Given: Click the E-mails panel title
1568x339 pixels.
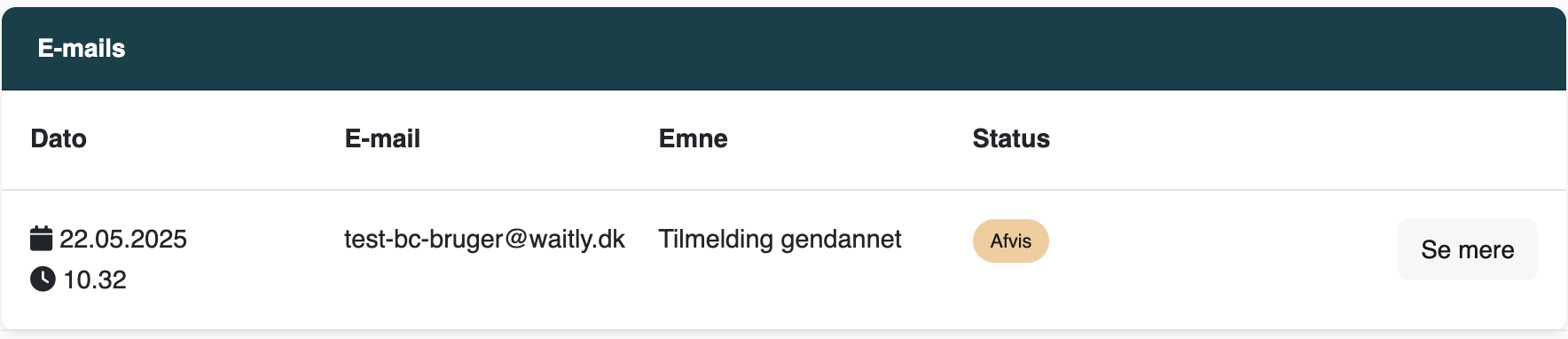Looking at the screenshot, I should click(82, 48).
